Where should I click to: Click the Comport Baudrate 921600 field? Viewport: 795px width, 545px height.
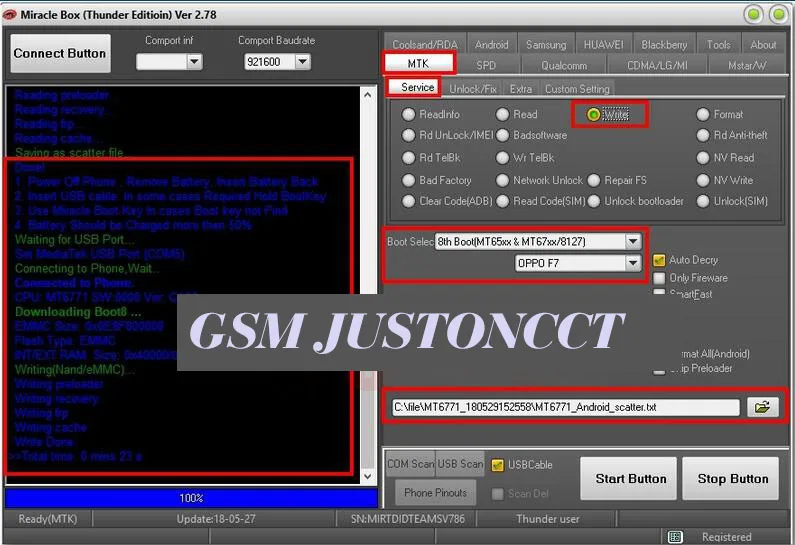(269, 62)
